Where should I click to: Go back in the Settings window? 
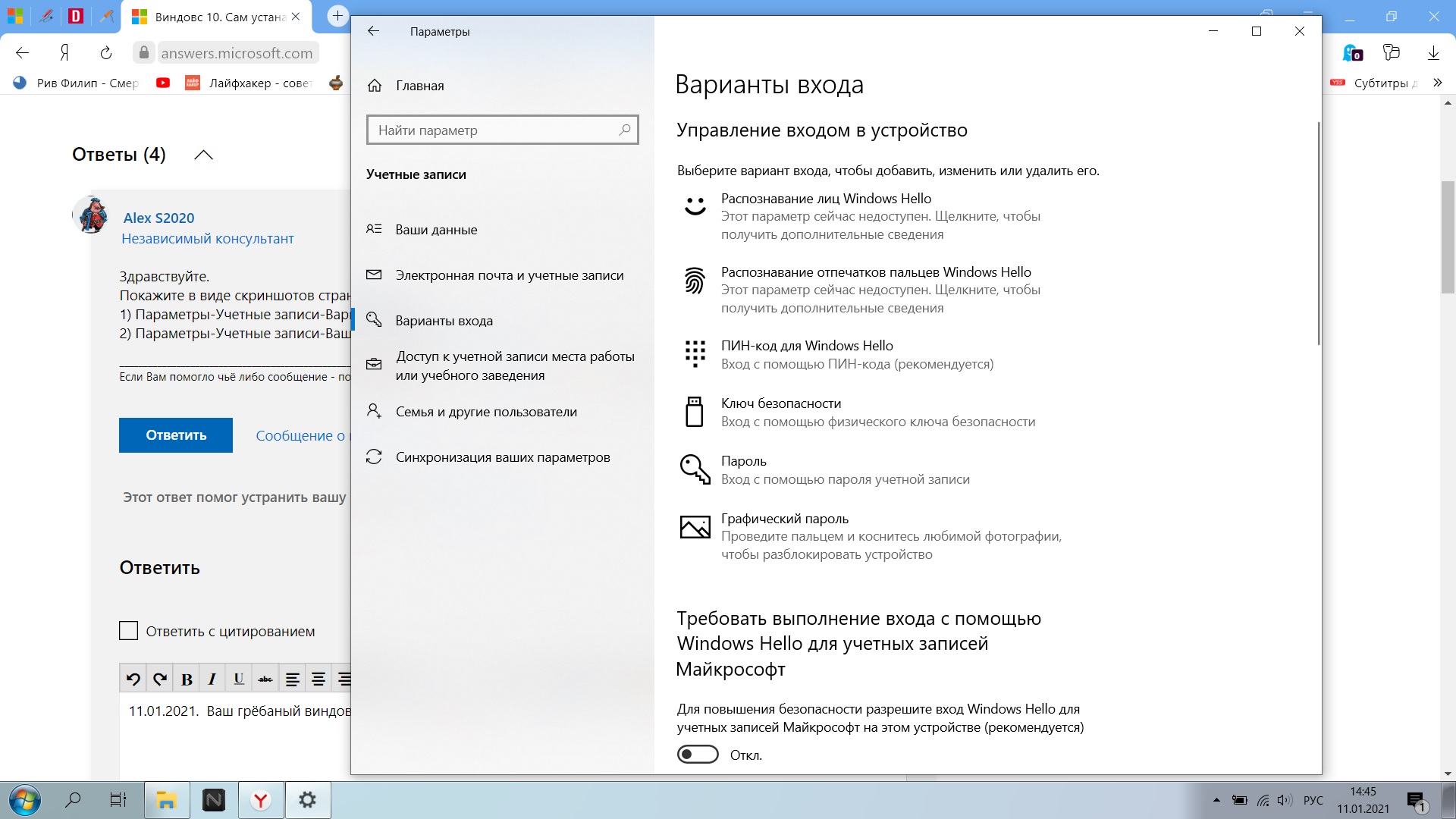(373, 31)
